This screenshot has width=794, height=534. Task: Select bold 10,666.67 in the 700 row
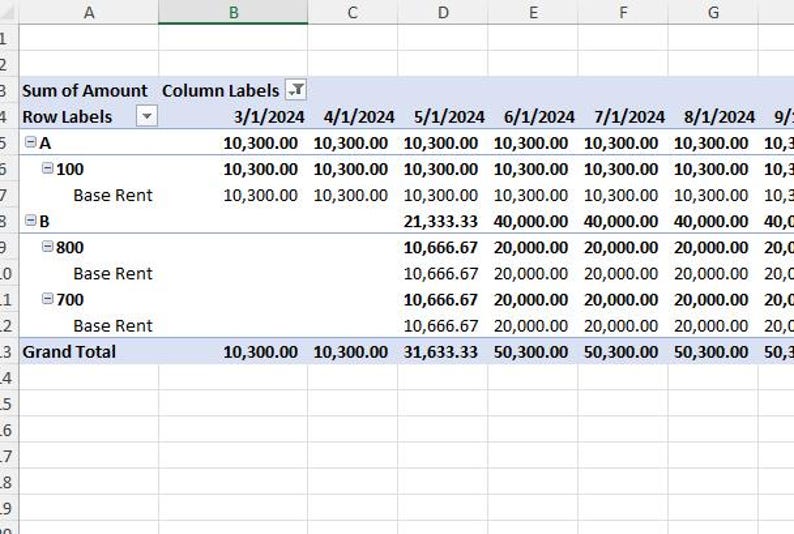coord(443,300)
